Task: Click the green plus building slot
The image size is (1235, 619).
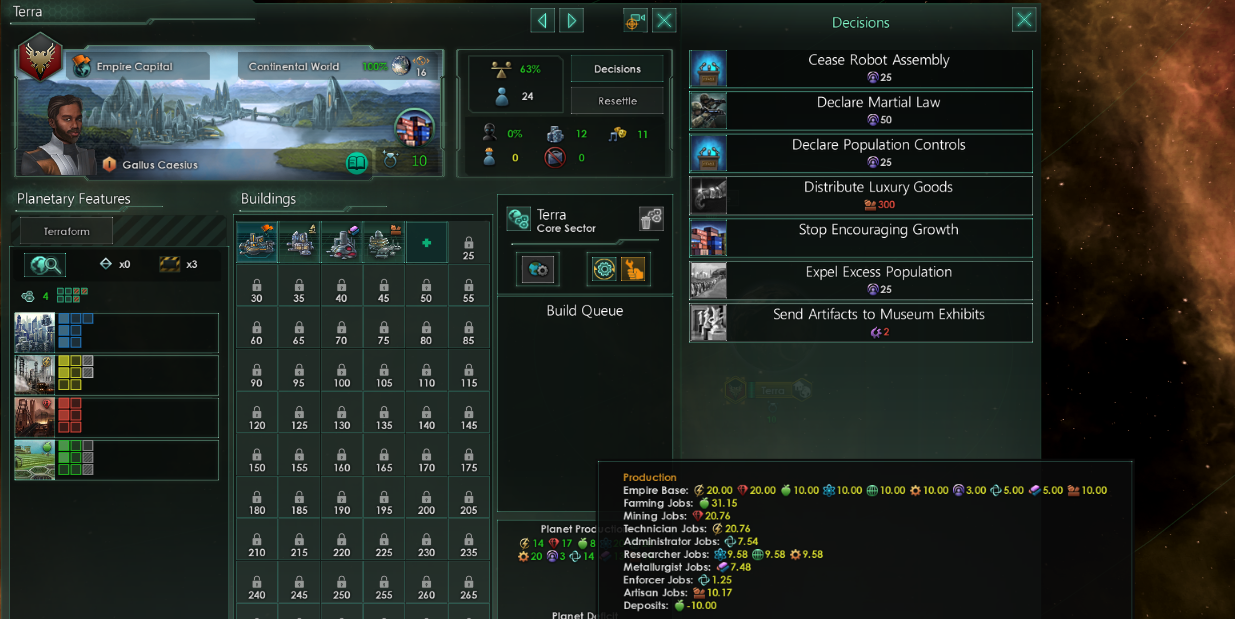Action: [x=427, y=243]
